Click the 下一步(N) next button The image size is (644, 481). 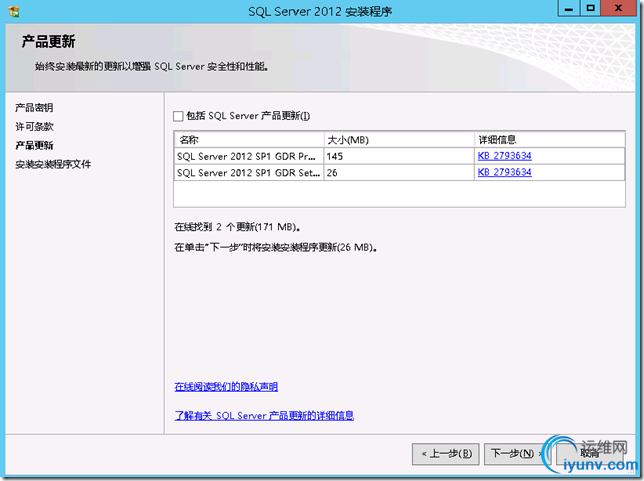click(x=517, y=454)
